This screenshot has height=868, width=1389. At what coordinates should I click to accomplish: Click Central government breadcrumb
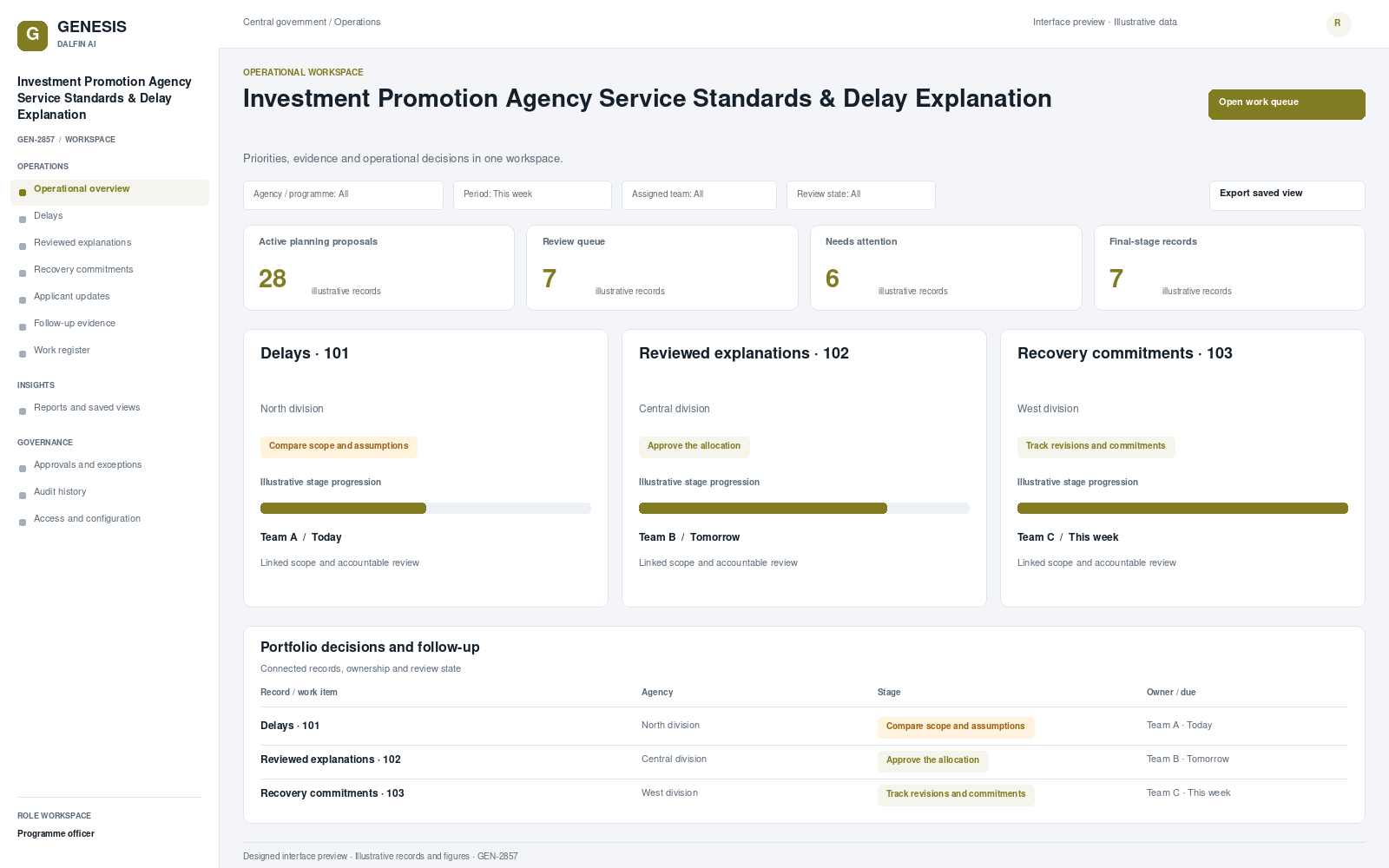pos(285,23)
